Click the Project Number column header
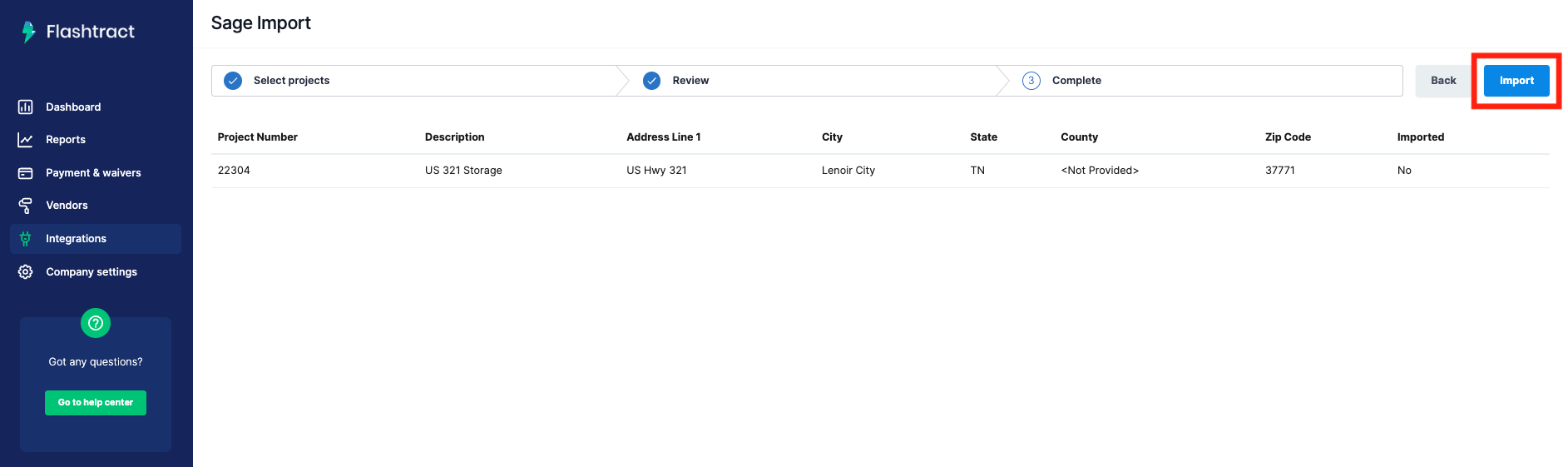Viewport: 1568px width, 467px height. pos(258,137)
